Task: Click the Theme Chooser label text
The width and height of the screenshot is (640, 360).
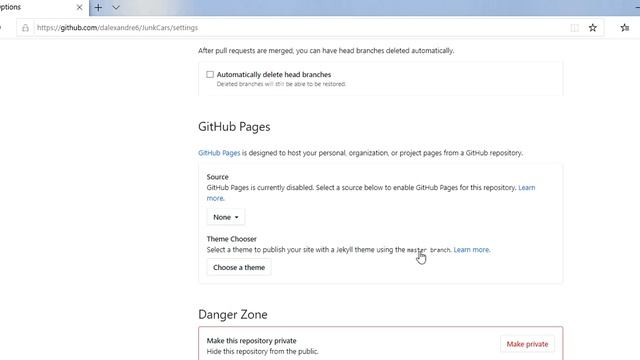Action: point(231,239)
